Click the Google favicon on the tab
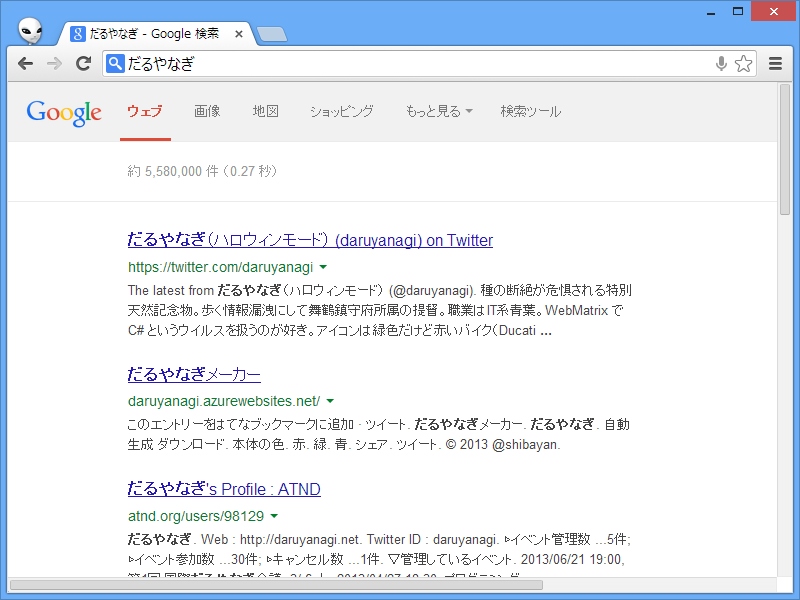The height and width of the screenshot is (600, 800). tap(78, 34)
